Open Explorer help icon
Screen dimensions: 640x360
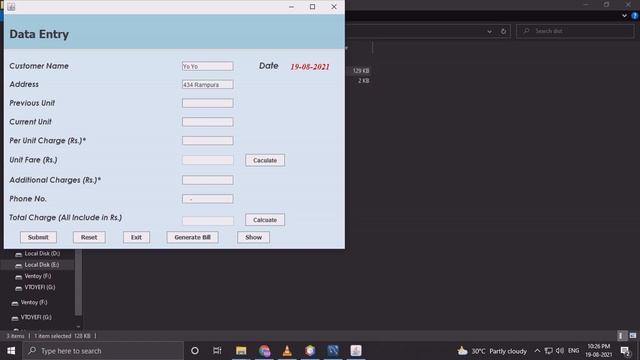pyautogui.click(x=635, y=16)
